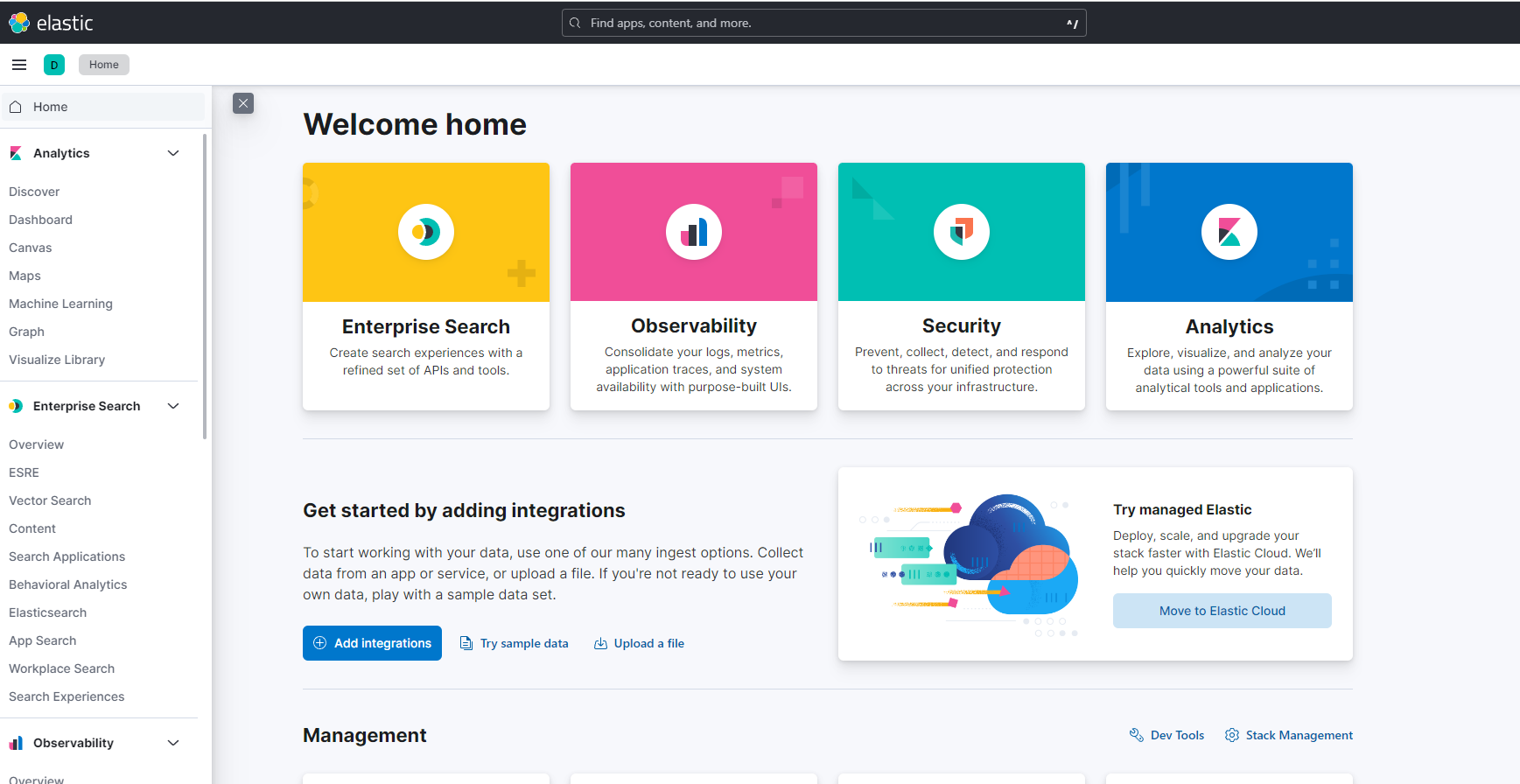
Task: Open Discover from the sidebar
Action: (x=34, y=192)
